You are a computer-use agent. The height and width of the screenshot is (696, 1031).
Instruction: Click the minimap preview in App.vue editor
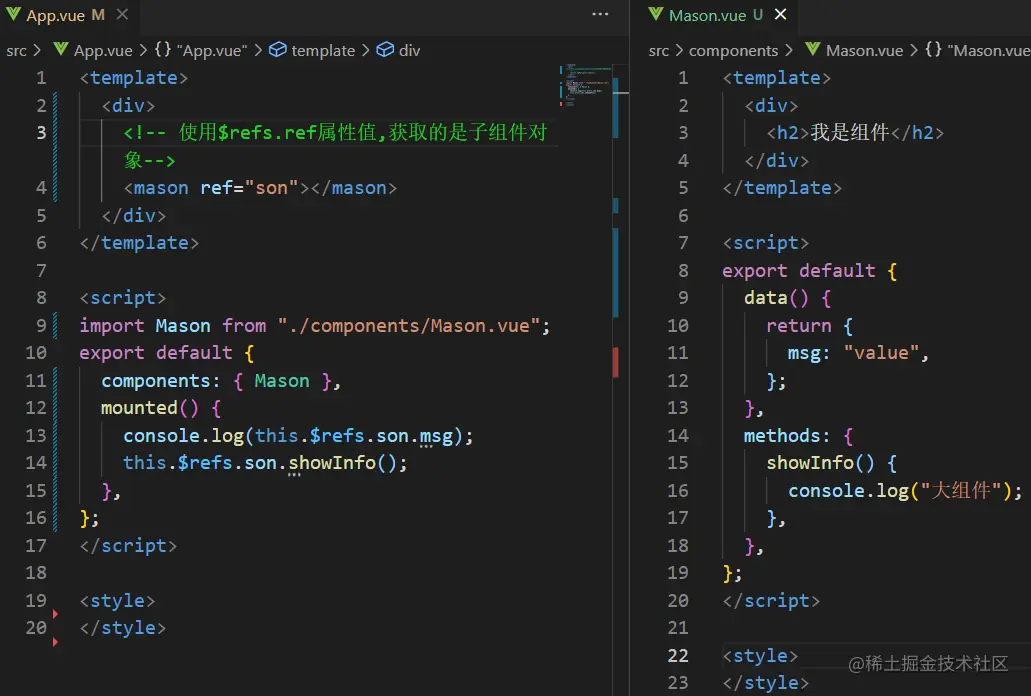pyautogui.click(x=585, y=85)
